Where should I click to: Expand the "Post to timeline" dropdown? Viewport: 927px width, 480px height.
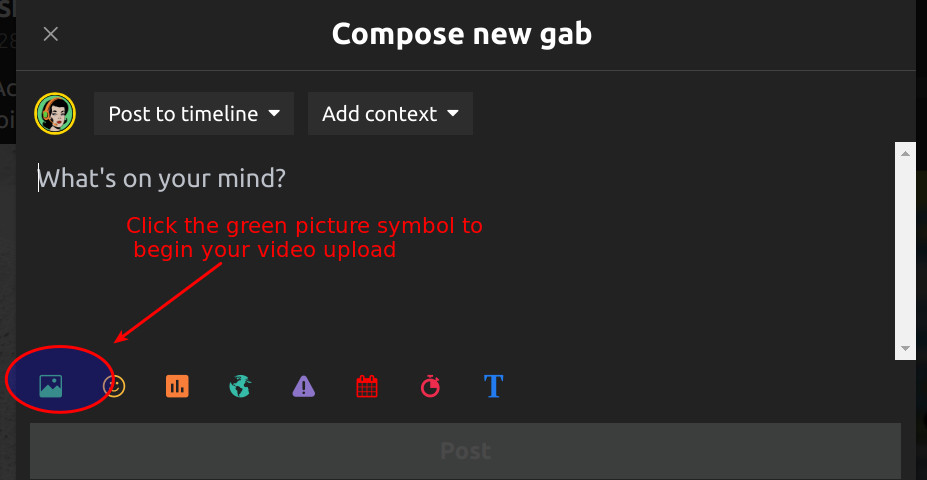coord(194,114)
